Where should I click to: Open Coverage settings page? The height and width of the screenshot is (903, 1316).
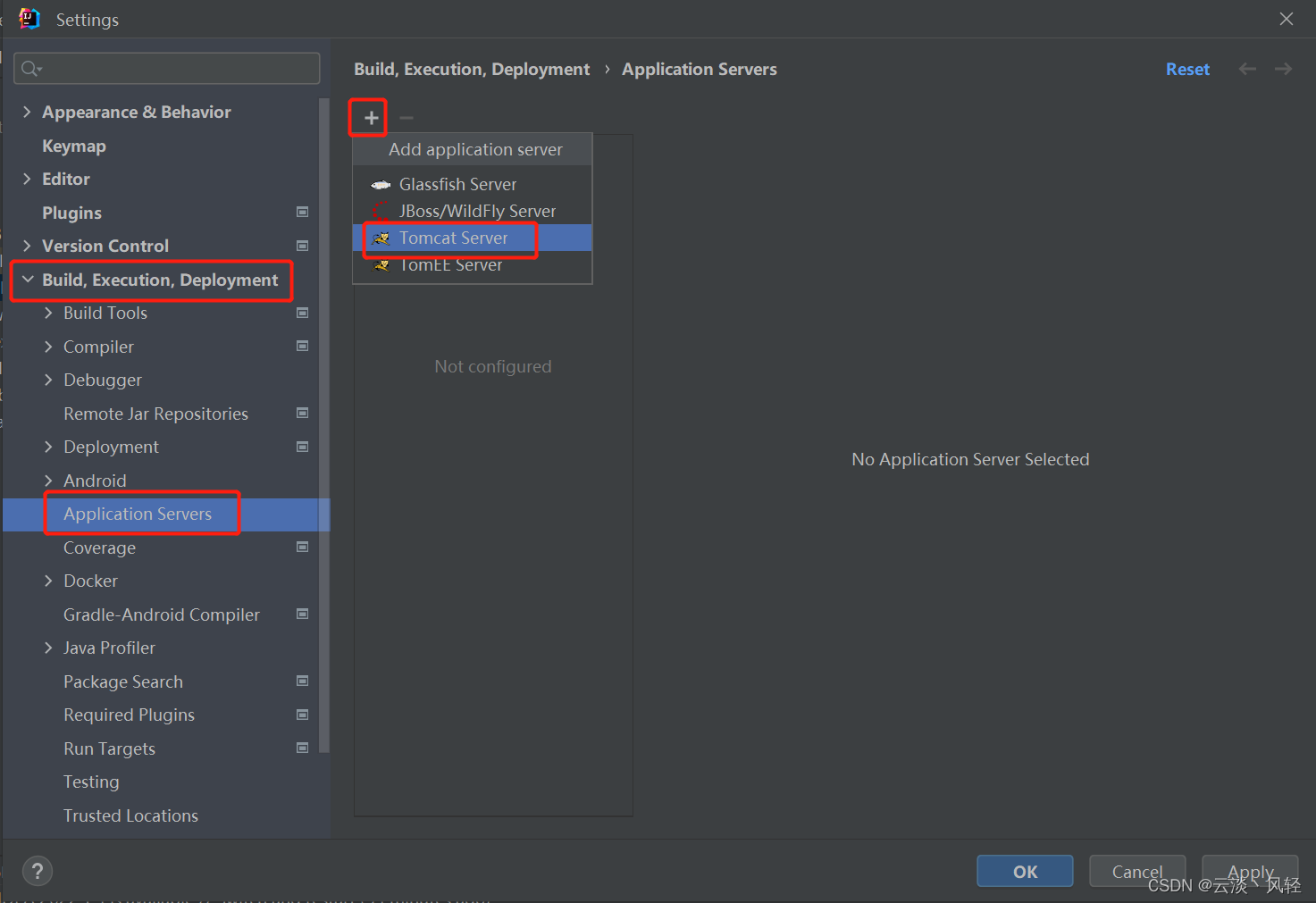99,548
